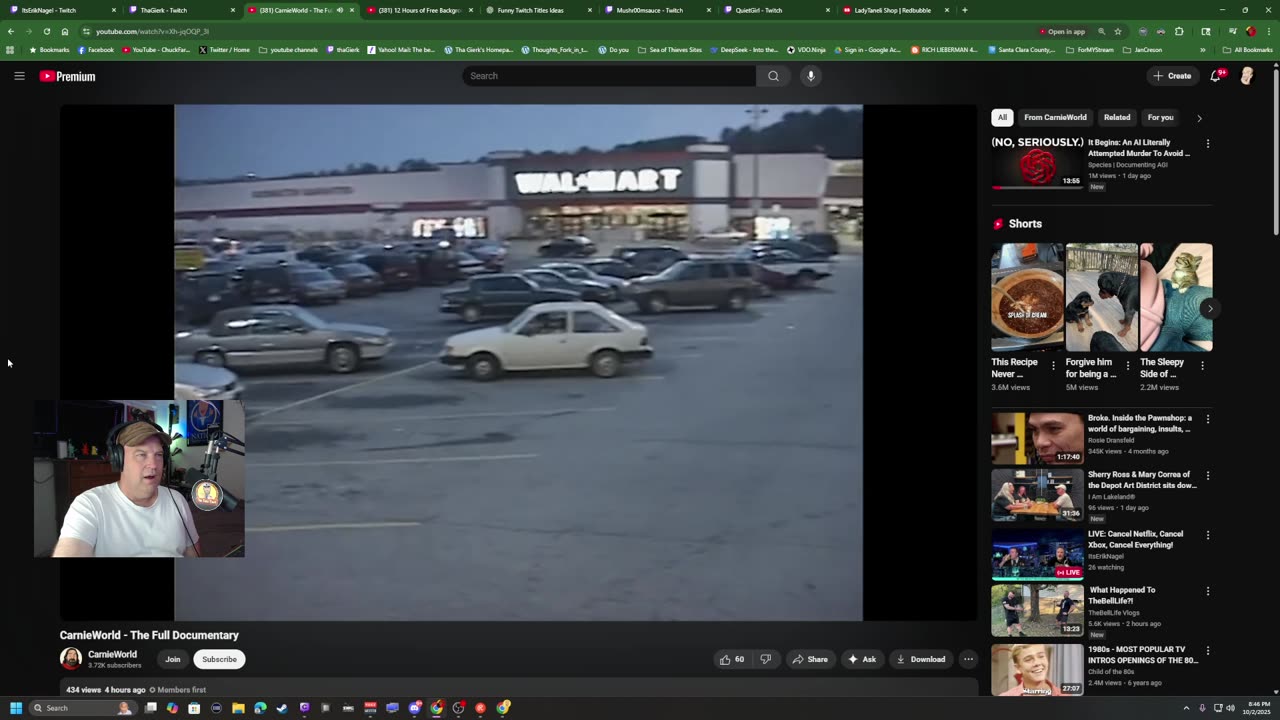Viewport: 1280px width, 720px height.
Task: Go to YouTube Premium home logo
Action: tap(67, 76)
